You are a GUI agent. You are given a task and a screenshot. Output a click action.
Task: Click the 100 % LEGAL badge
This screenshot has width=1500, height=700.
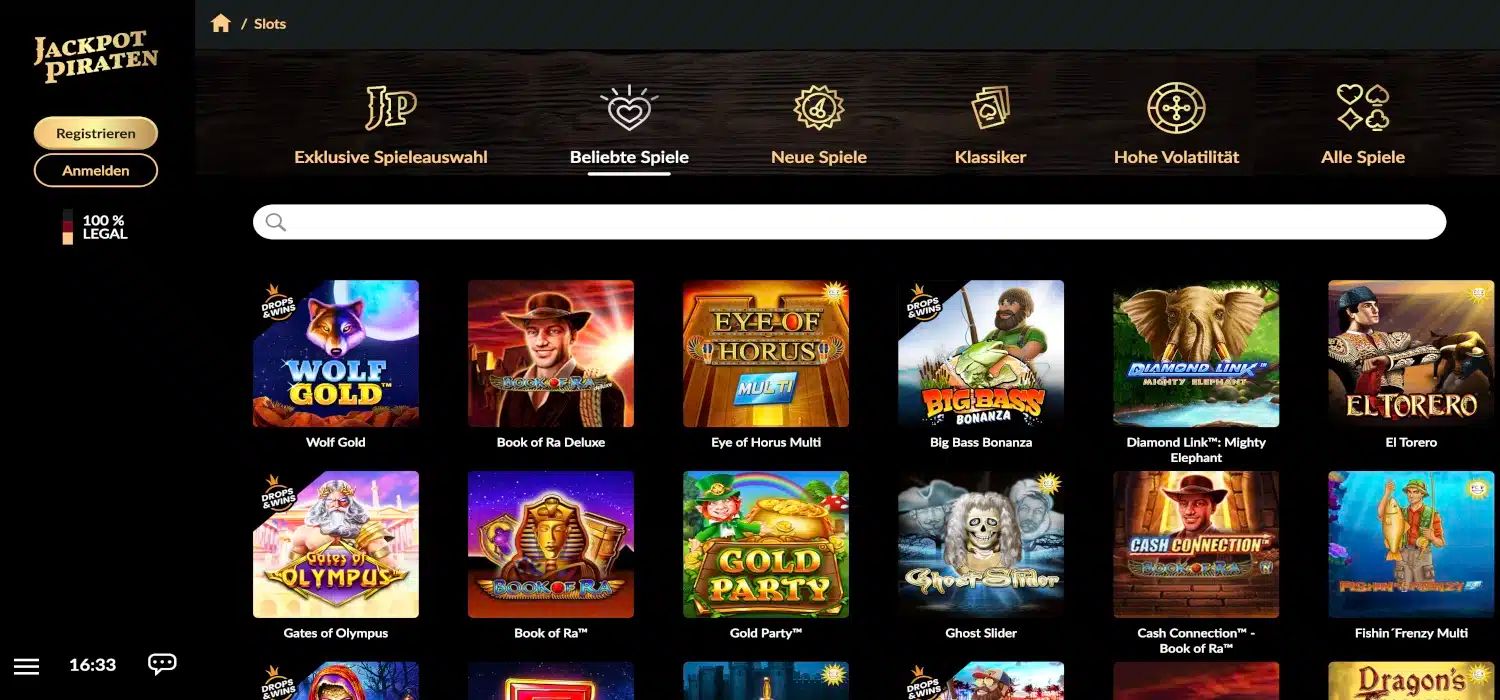[x=96, y=227]
